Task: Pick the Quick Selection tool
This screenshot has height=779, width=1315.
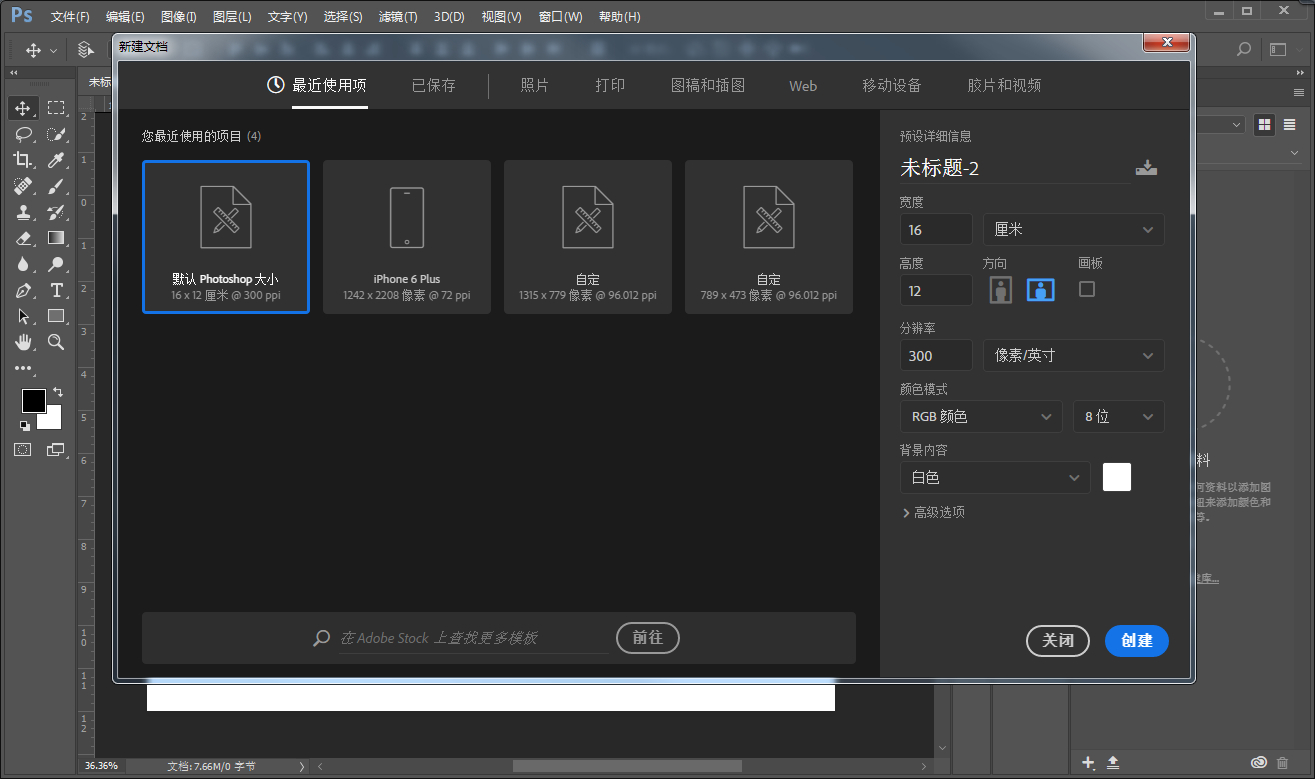Action: (56, 134)
